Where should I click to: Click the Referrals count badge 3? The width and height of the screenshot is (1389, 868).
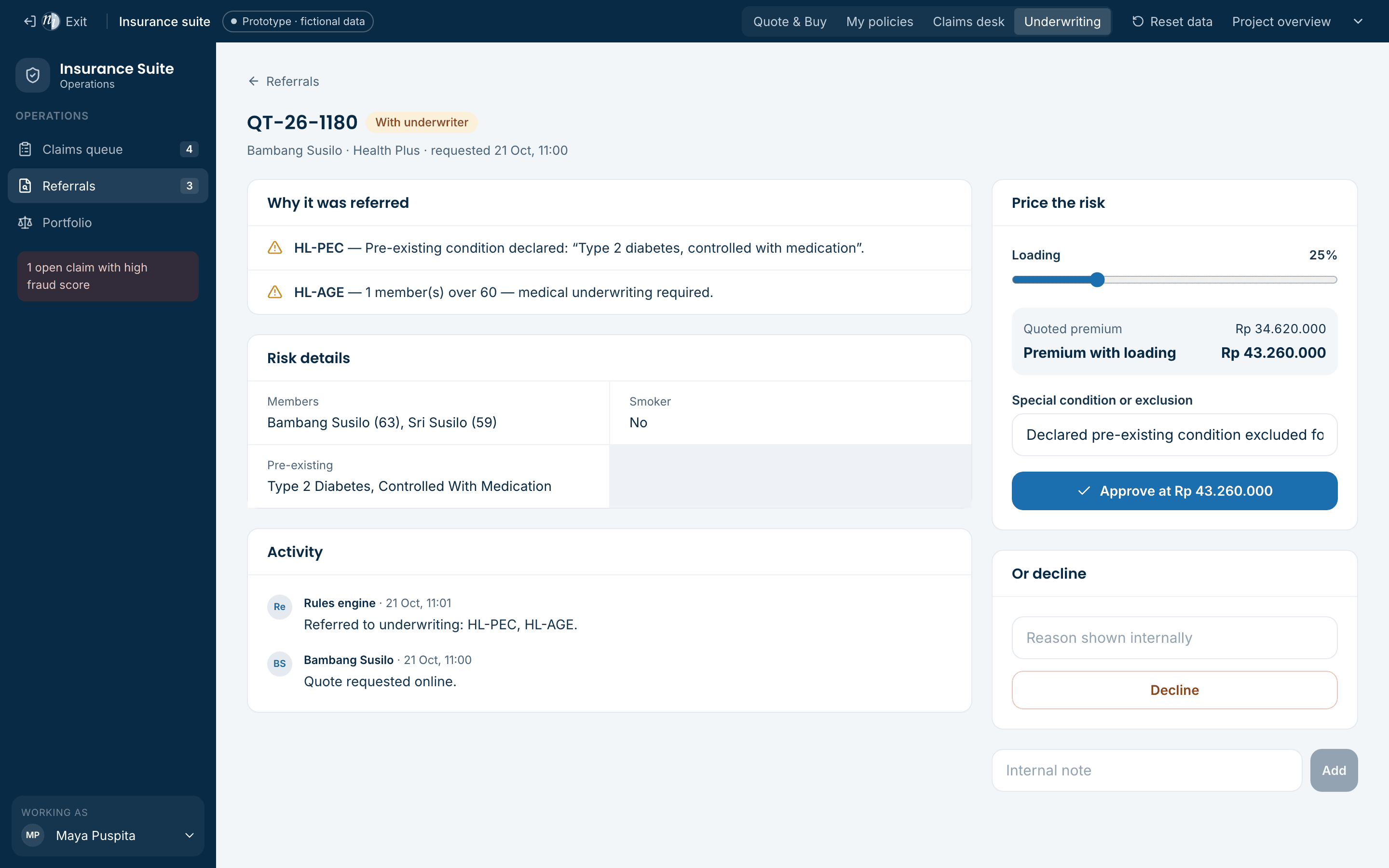(190, 186)
